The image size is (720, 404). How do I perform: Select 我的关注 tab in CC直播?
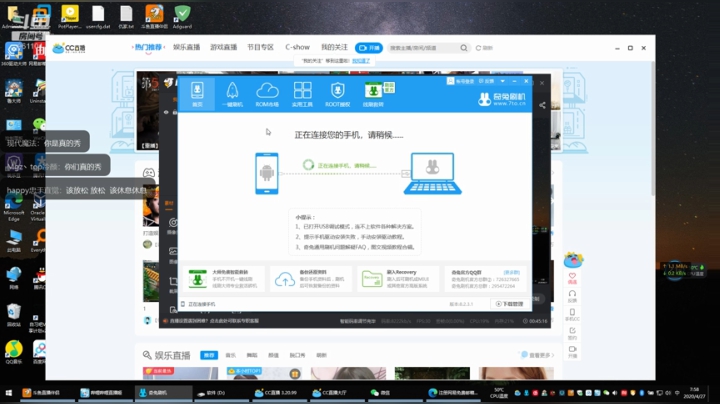(334, 47)
